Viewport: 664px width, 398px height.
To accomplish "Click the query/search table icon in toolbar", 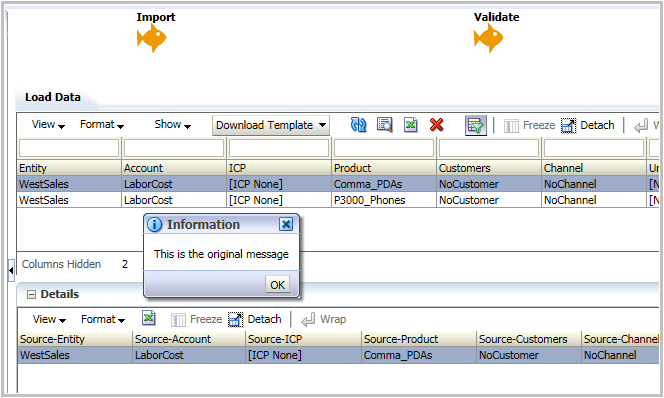I will click(x=385, y=125).
